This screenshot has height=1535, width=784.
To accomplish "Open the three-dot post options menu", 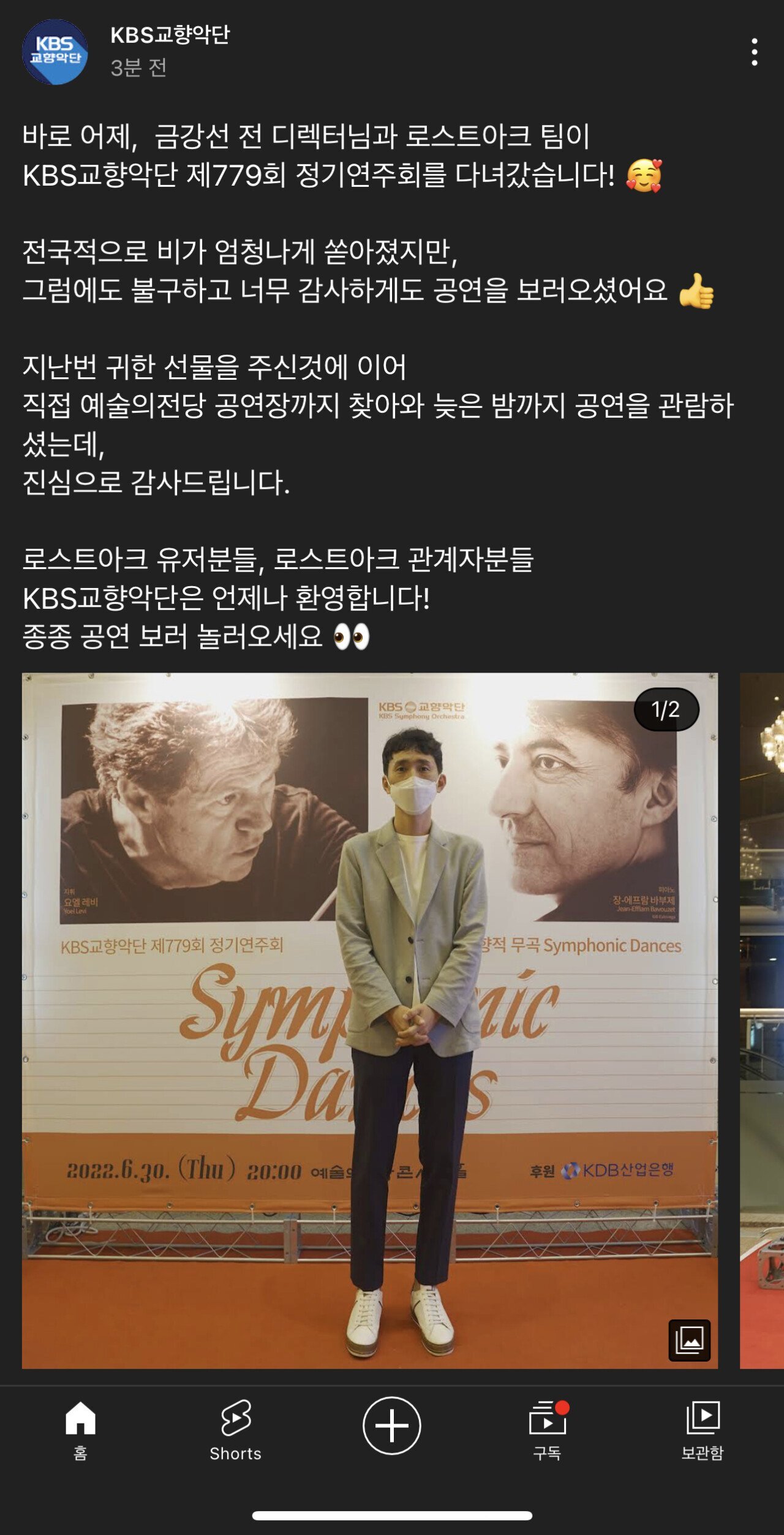I will [755, 52].
